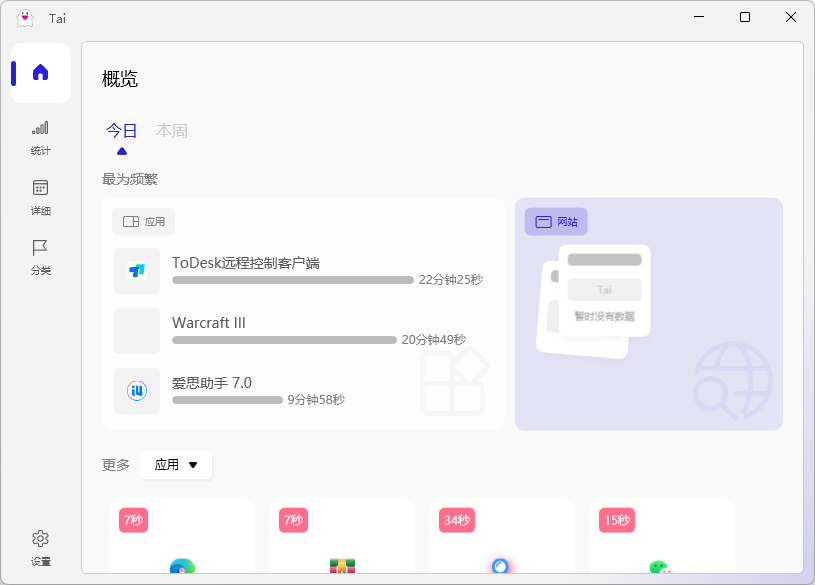Maximize the Tai window
Screen dimensions: 815x585
745,17
